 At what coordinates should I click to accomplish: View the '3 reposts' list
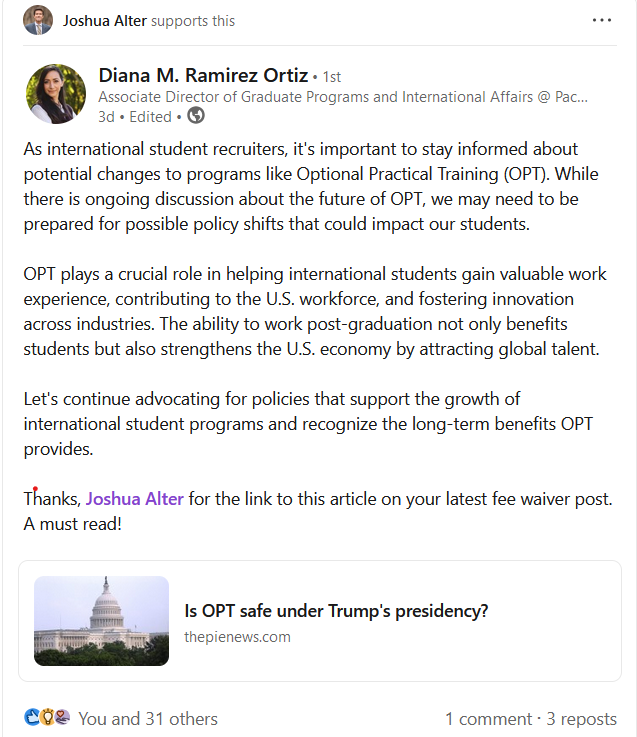click(582, 719)
